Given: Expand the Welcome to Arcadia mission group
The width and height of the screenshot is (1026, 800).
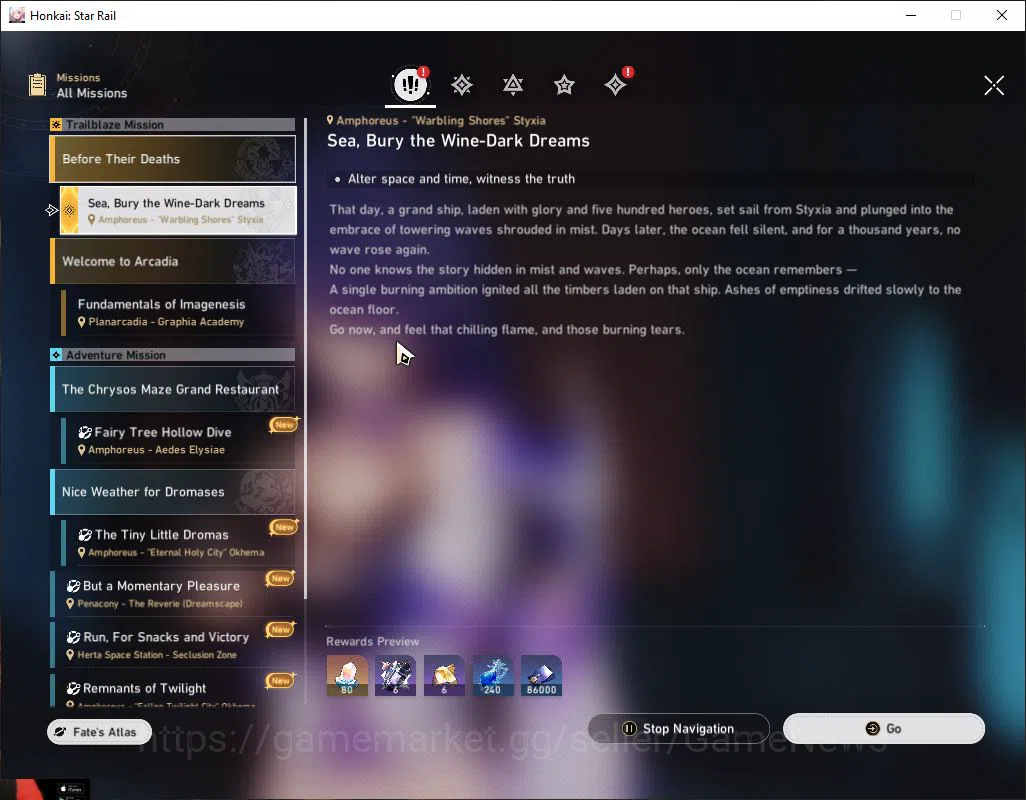Looking at the screenshot, I should point(173,261).
